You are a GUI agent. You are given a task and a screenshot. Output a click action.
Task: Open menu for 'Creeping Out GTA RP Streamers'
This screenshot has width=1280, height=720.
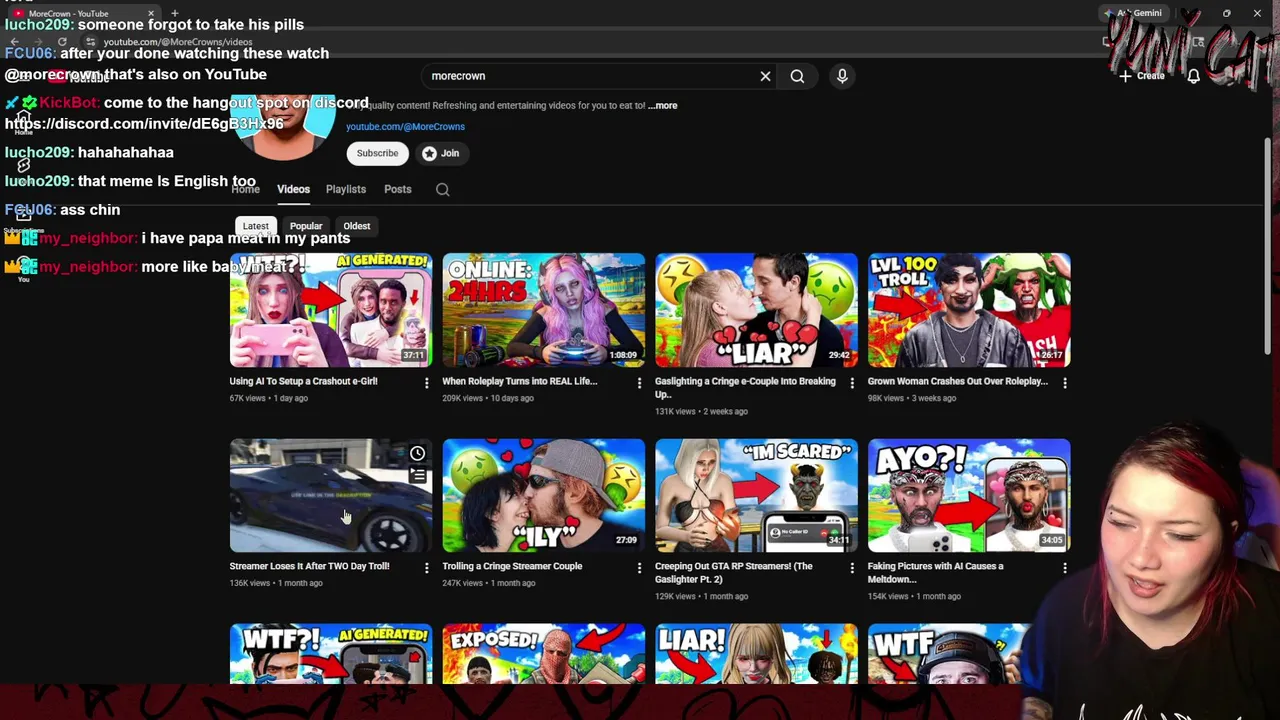[x=852, y=568]
